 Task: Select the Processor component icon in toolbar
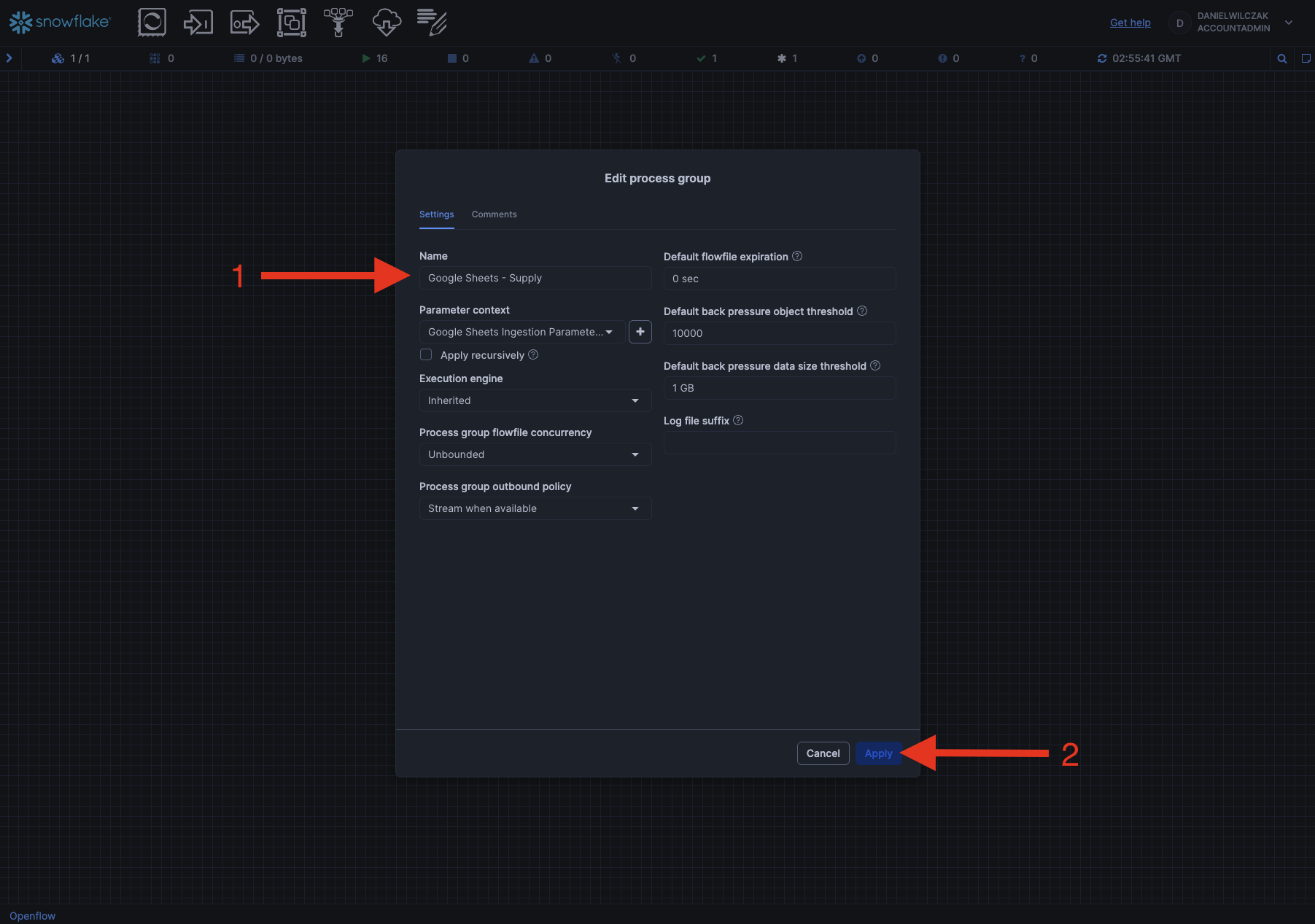(152, 23)
